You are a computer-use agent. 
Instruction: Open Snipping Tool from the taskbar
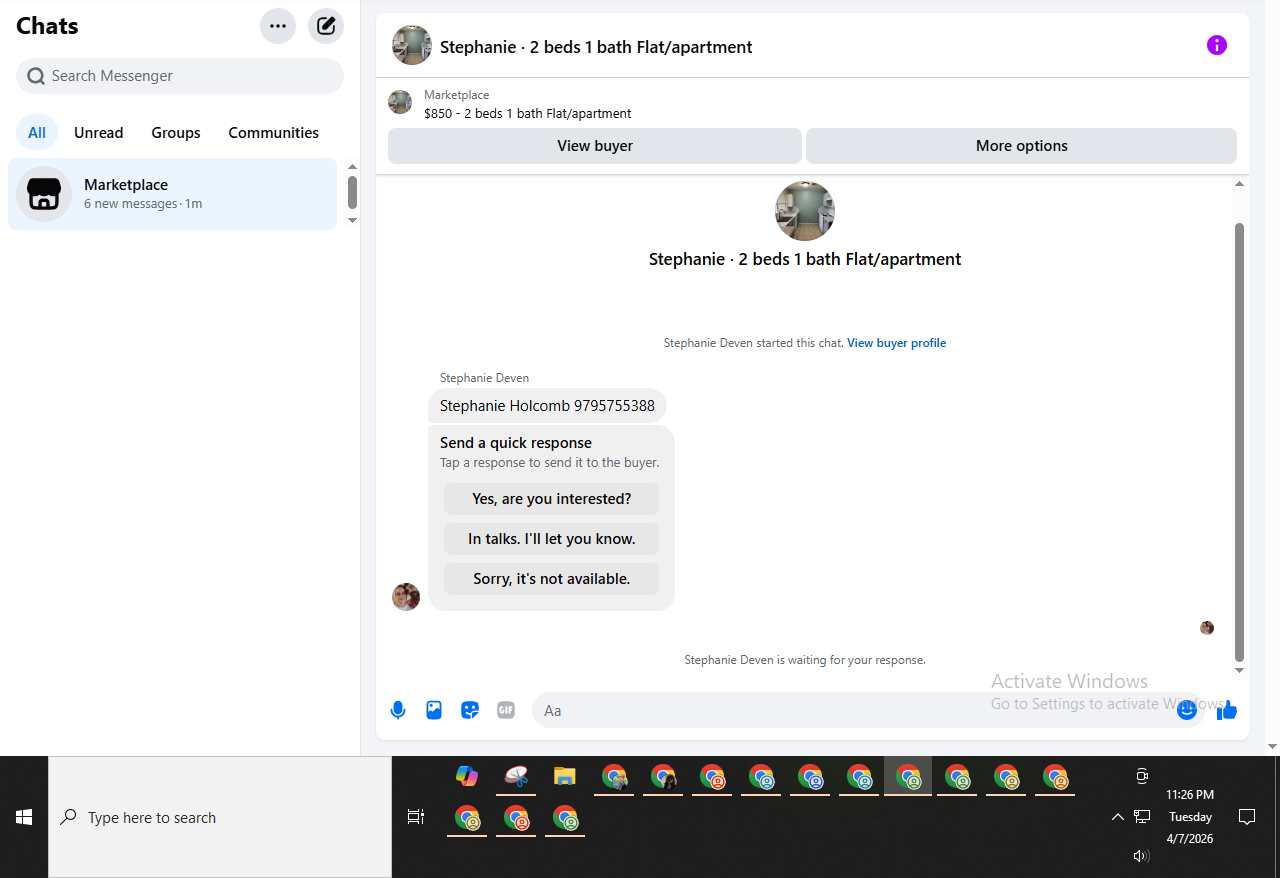(516, 776)
